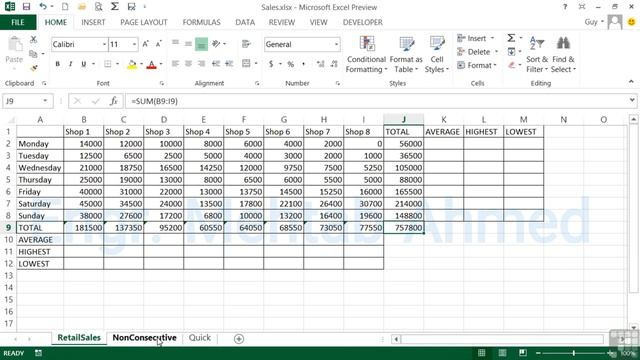Click the Increase Indent icon

[229, 64]
